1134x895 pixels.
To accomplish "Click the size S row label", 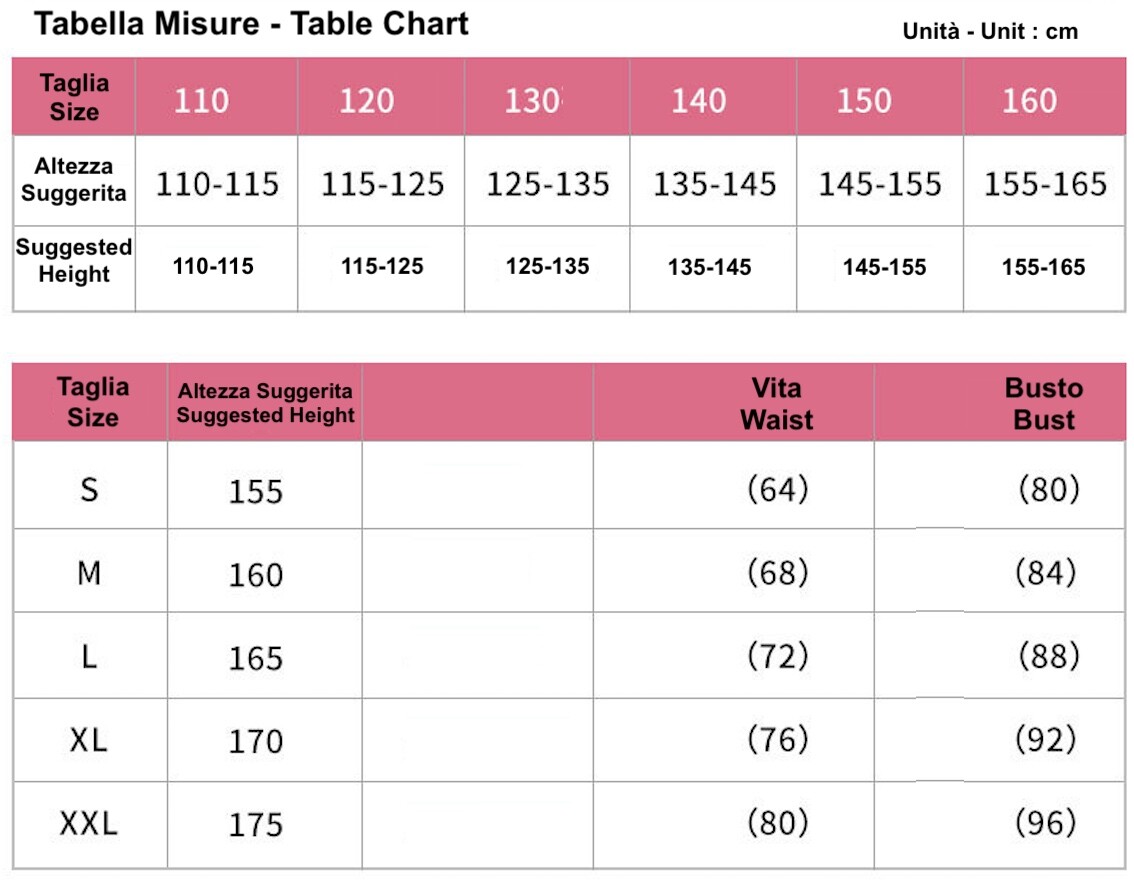I will tap(89, 490).
